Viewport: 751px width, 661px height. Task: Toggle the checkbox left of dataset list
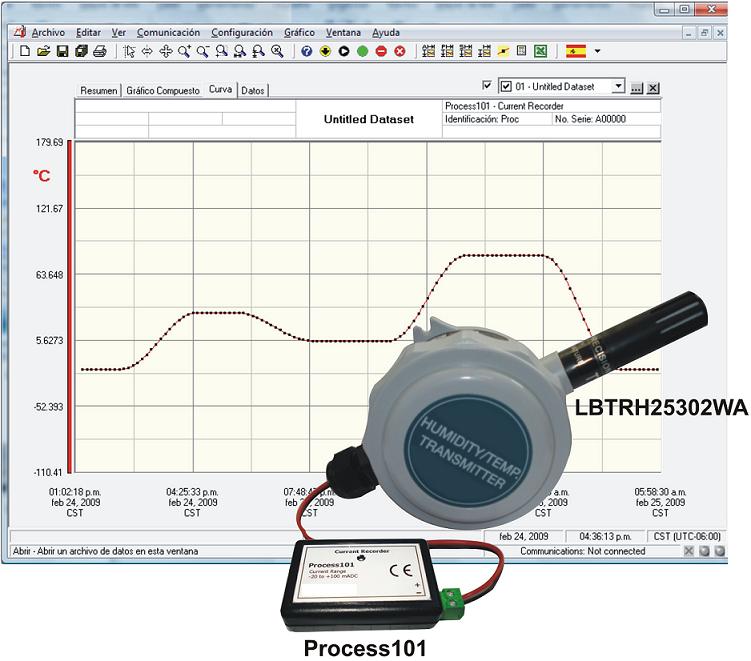487,86
